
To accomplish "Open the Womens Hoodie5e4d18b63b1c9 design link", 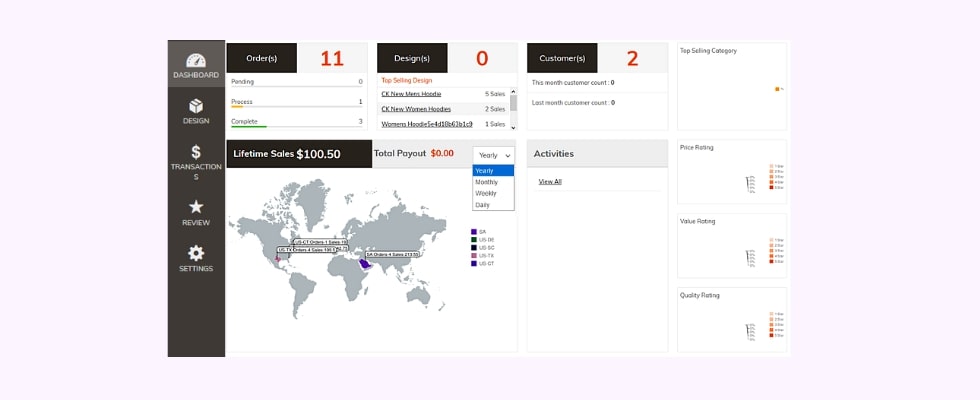I will (x=427, y=124).
